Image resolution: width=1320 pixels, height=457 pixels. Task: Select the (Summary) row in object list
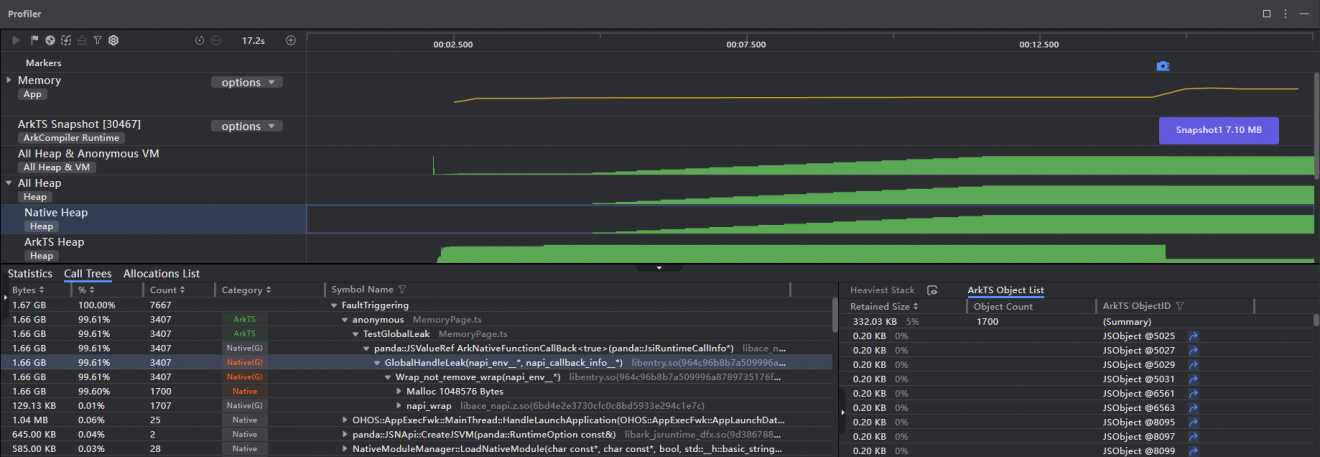pyautogui.click(x=1077, y=322)
